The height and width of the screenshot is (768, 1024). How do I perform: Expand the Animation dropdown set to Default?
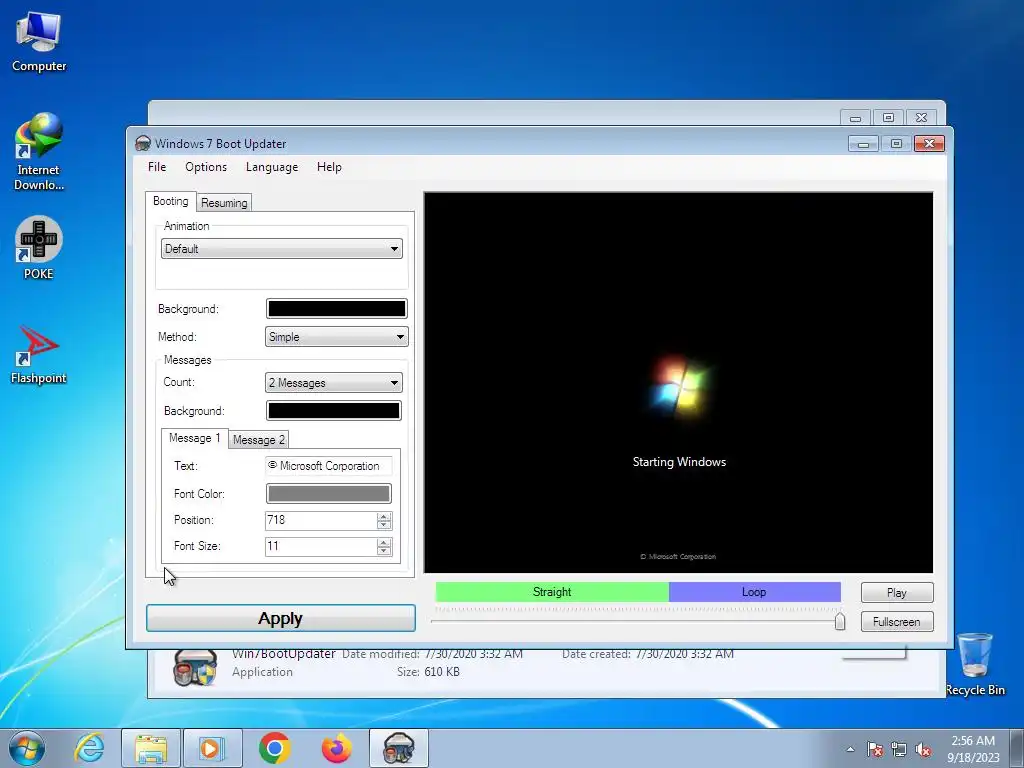(x=281, y=249)
